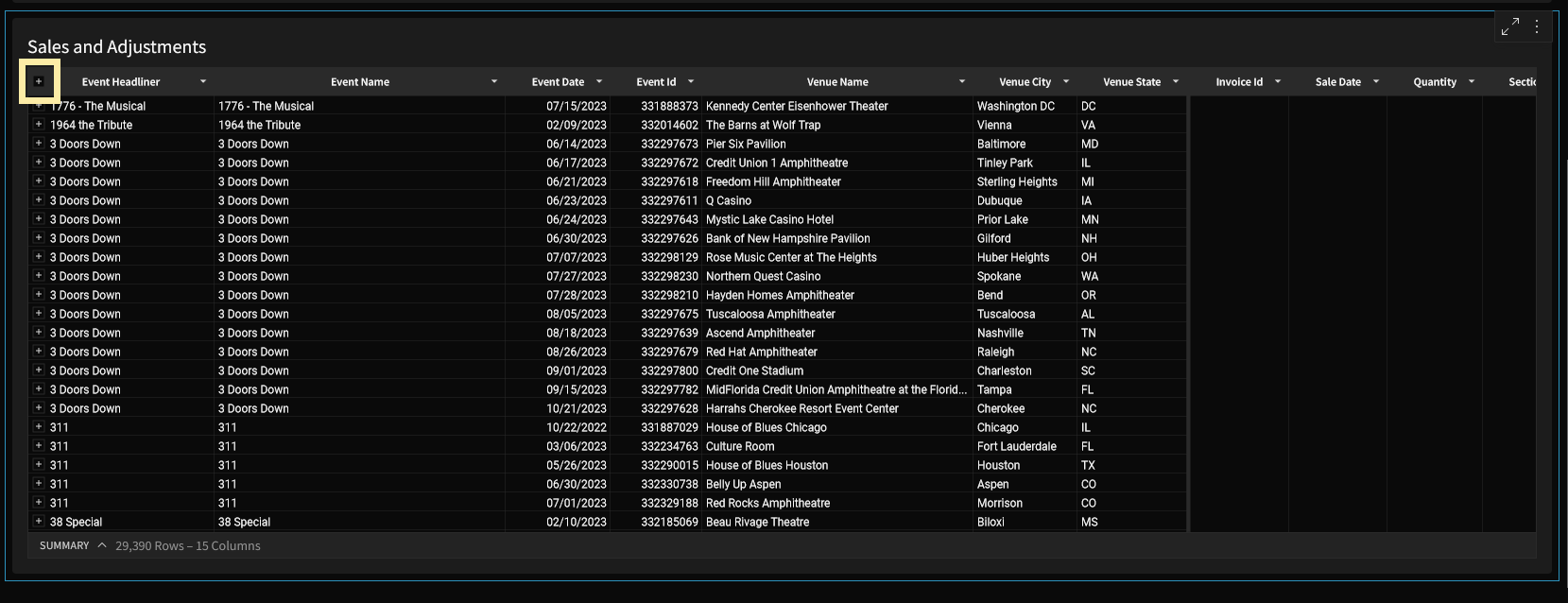Expand the 3 Doors Down Northern Quest Casino row
Viewport: 1568px width, 603px height.
point(39,275)
